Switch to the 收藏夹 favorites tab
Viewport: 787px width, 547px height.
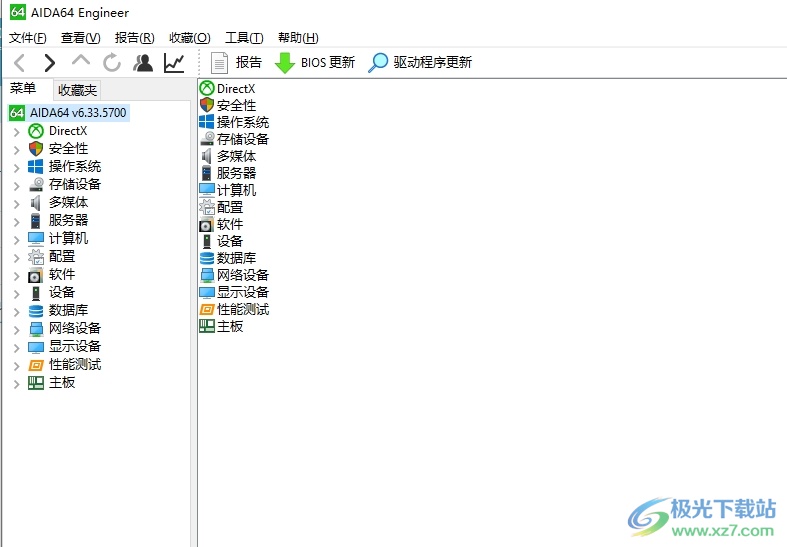click(77, 90)
